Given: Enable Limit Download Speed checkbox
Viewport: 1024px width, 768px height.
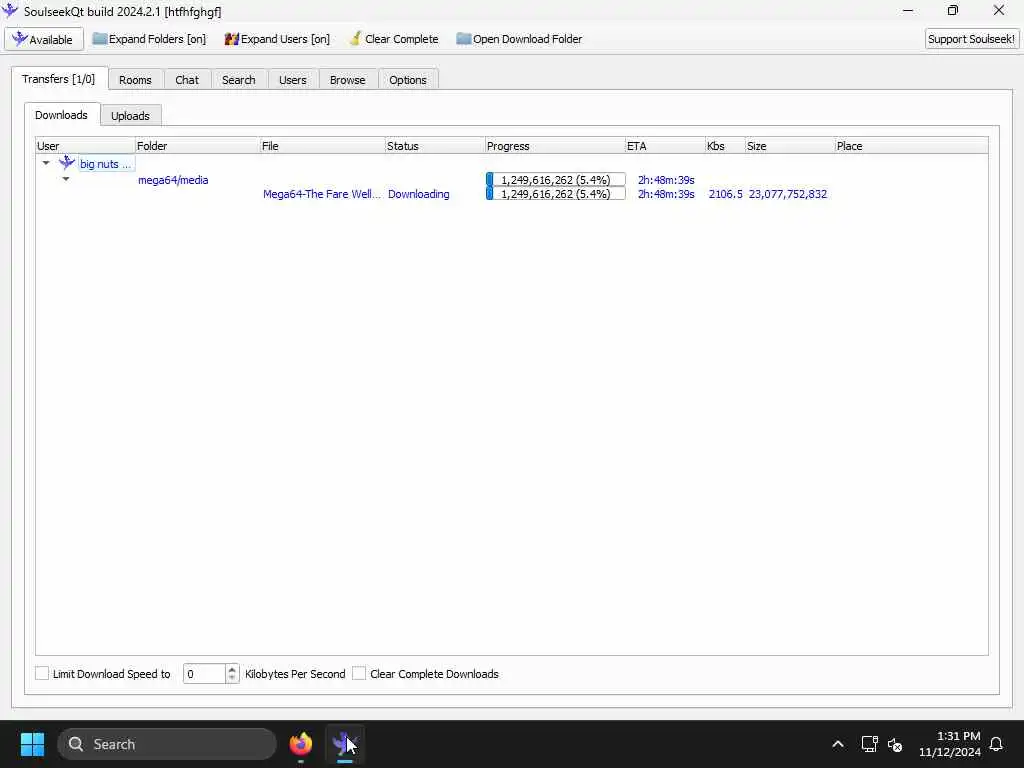Looking at the screenshot, I should click(42, 673).
